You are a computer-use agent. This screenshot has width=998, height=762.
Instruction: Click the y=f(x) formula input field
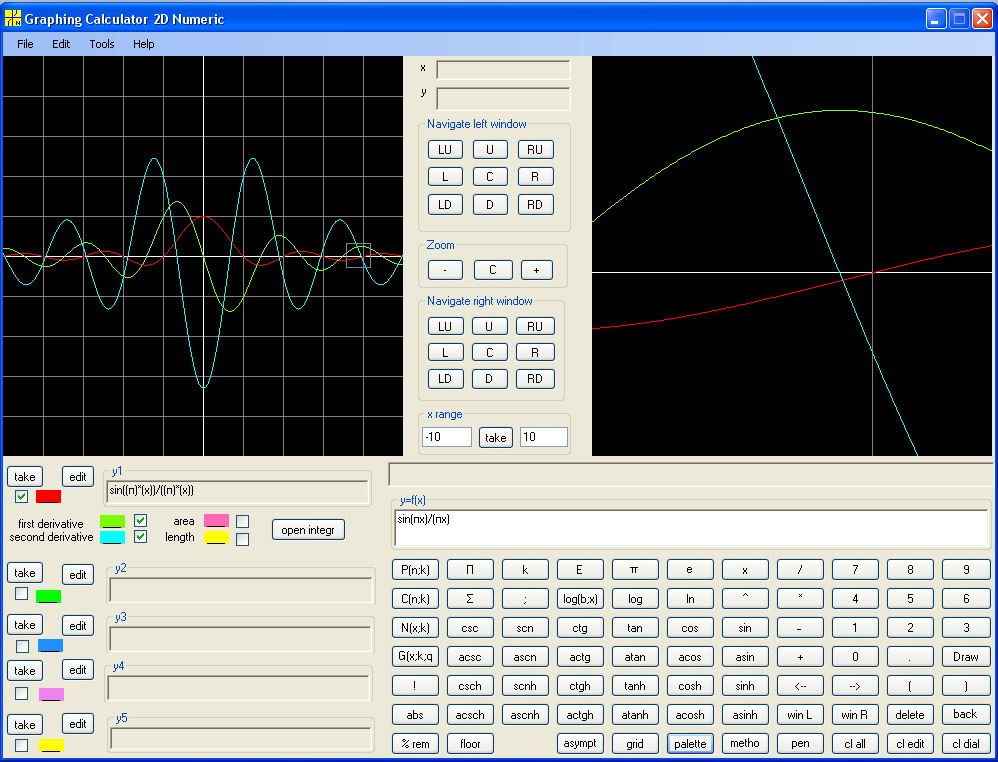[x=691, y=528]
